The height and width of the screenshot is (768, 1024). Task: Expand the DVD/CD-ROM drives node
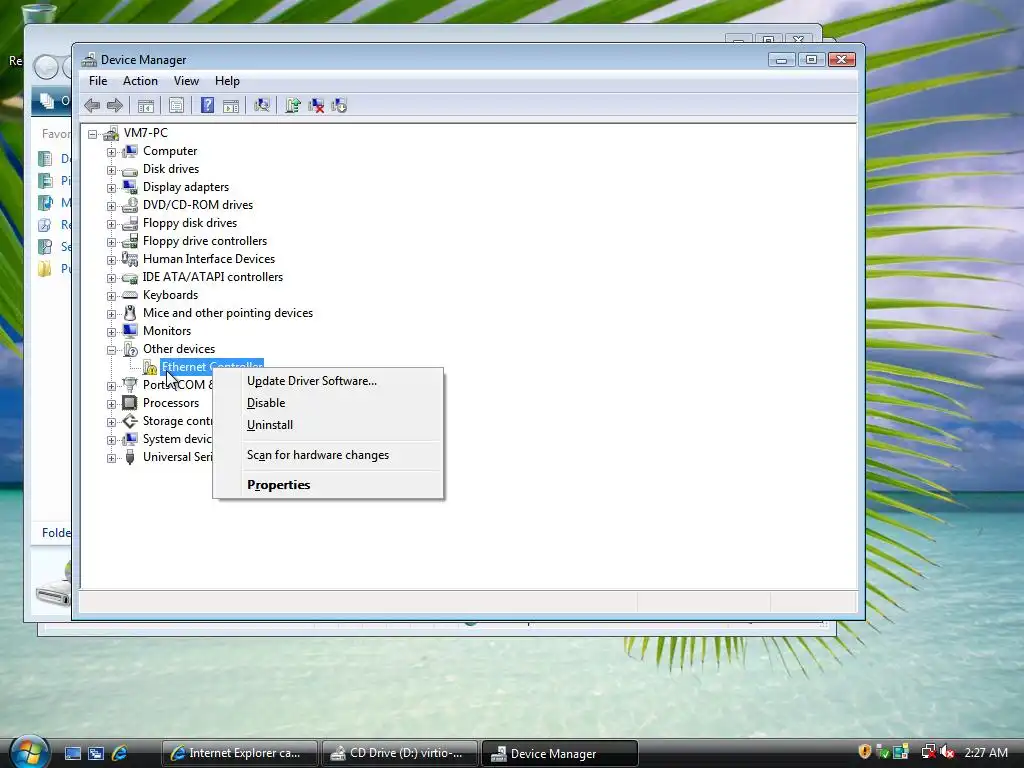point(111,206)
